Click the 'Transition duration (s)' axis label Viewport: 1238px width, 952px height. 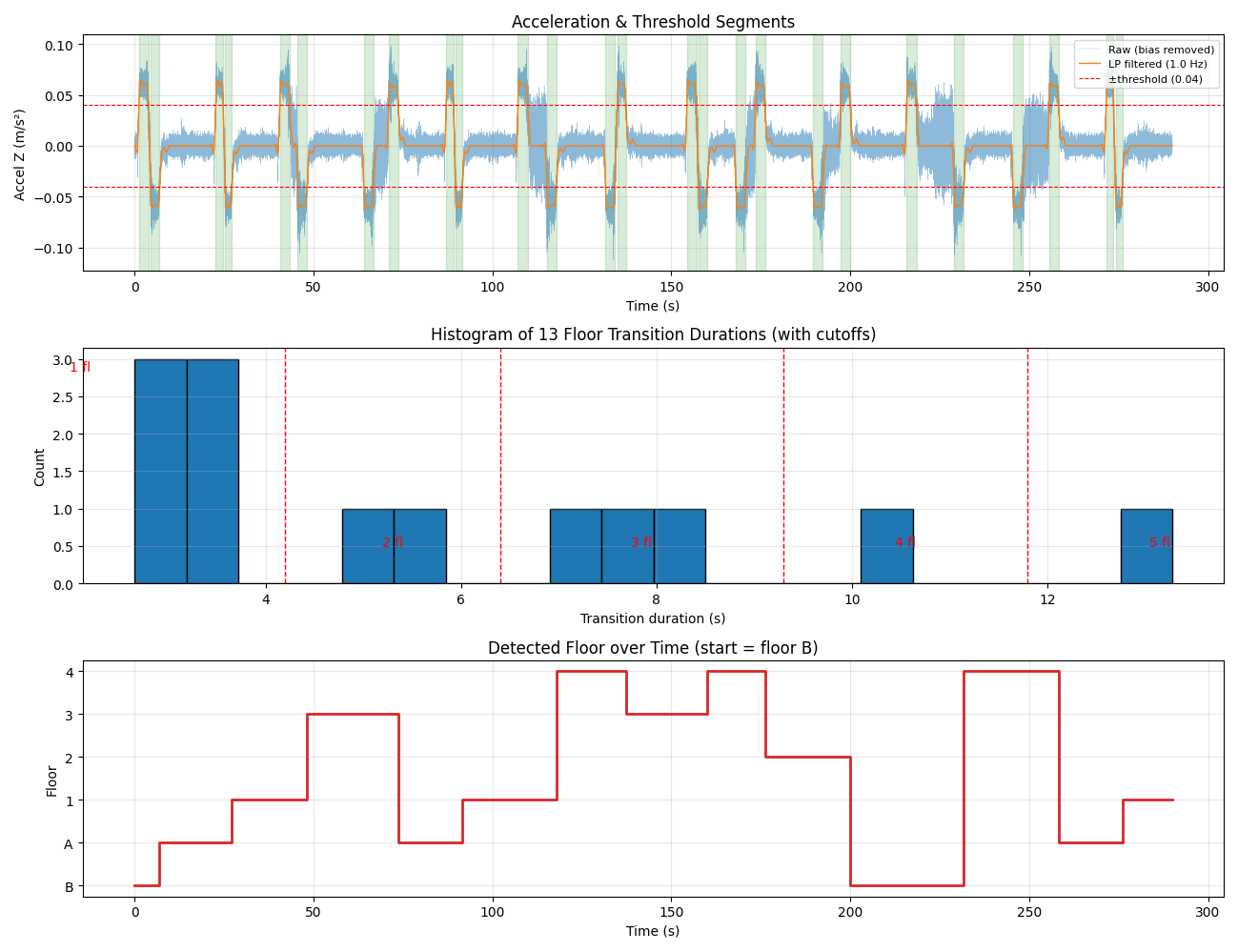coord(653,618)
